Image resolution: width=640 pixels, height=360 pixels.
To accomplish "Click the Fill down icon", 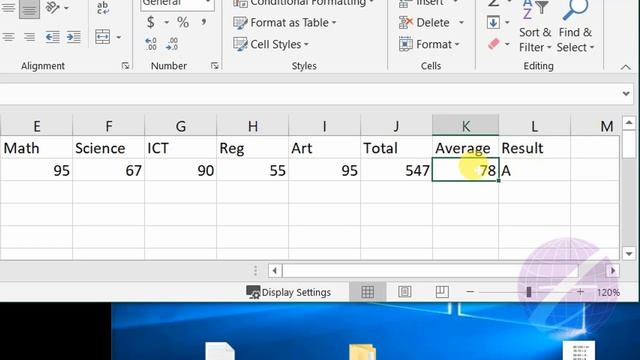I will [x=493, y=22].
